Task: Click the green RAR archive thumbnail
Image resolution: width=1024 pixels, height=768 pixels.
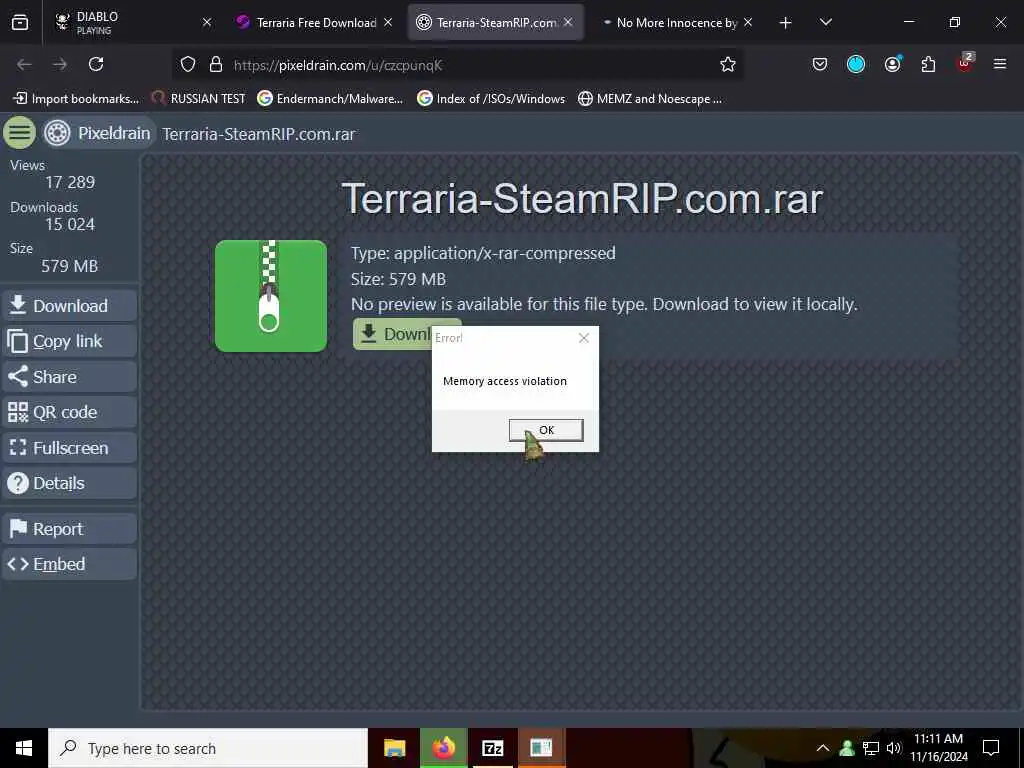Action: [x=271, y=296]
